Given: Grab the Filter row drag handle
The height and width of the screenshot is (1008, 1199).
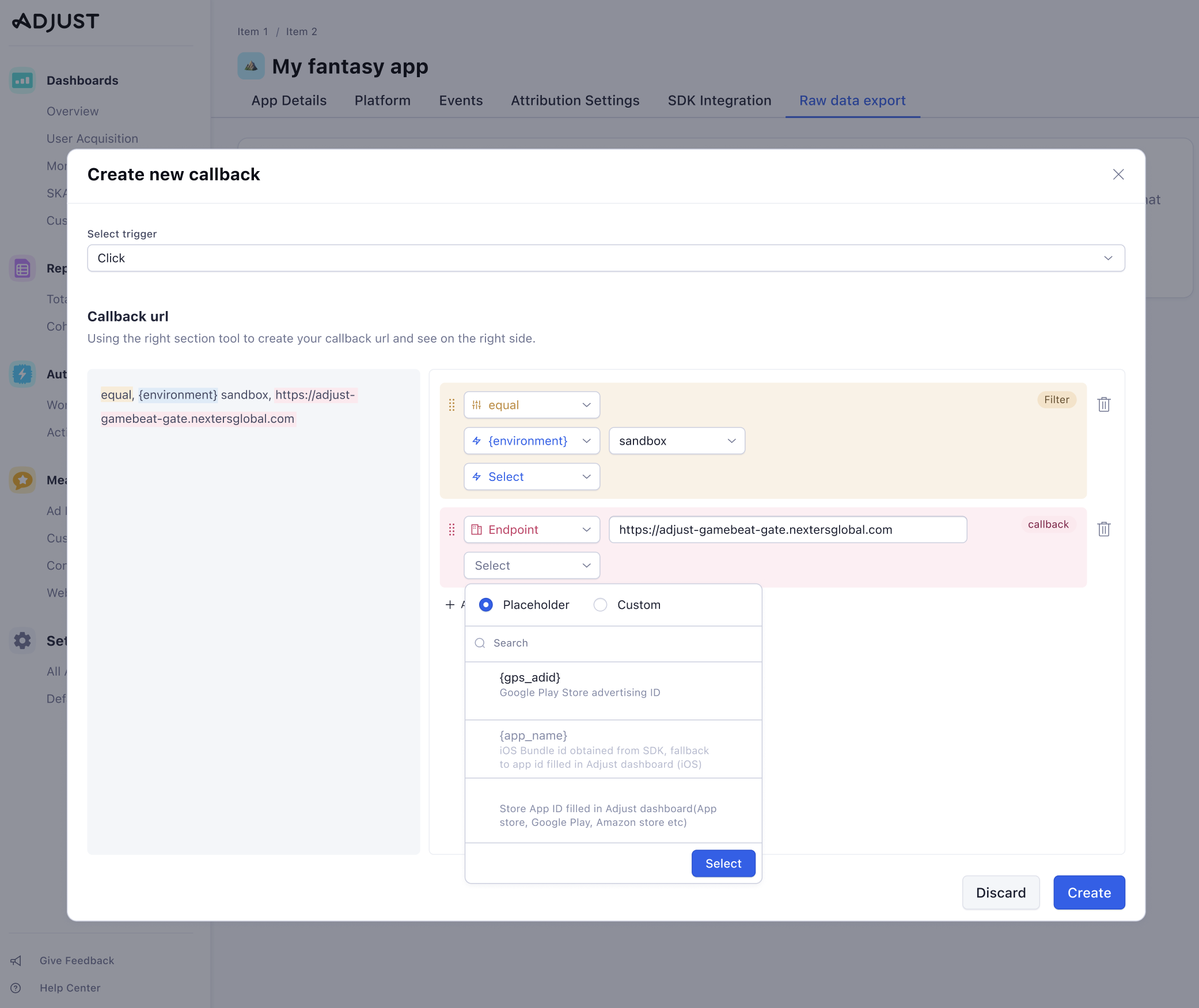Looking at the screenshot, I should (451, 405).
